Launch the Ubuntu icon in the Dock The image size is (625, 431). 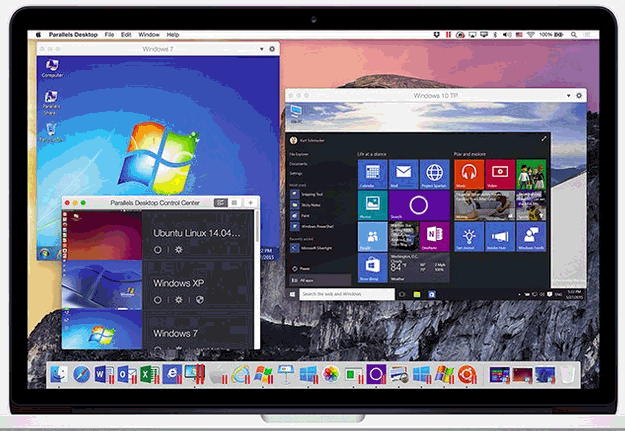click(x=467, y=374)
